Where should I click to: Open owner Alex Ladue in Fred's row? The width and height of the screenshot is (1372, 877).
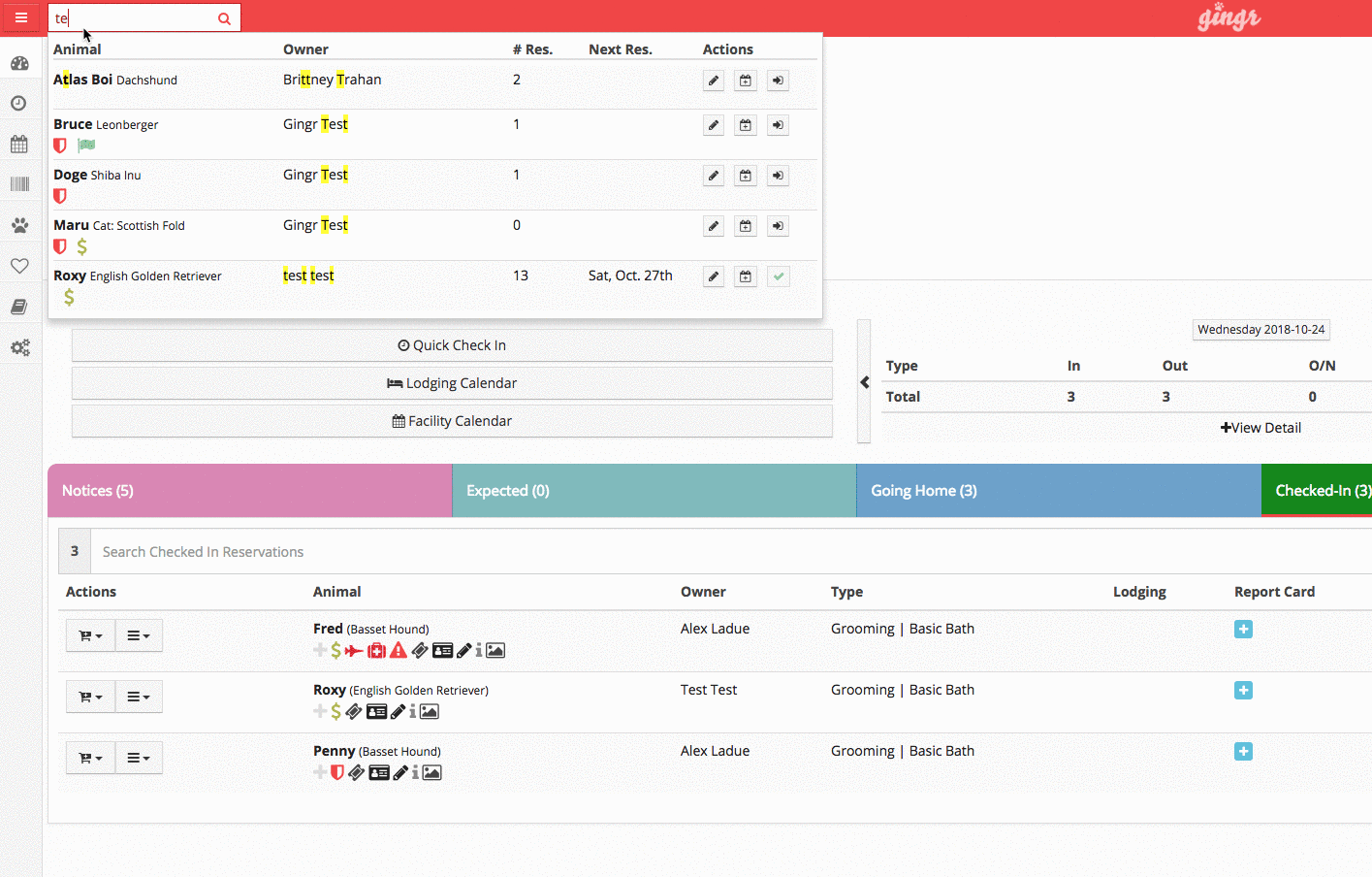[x=715, y=629]
